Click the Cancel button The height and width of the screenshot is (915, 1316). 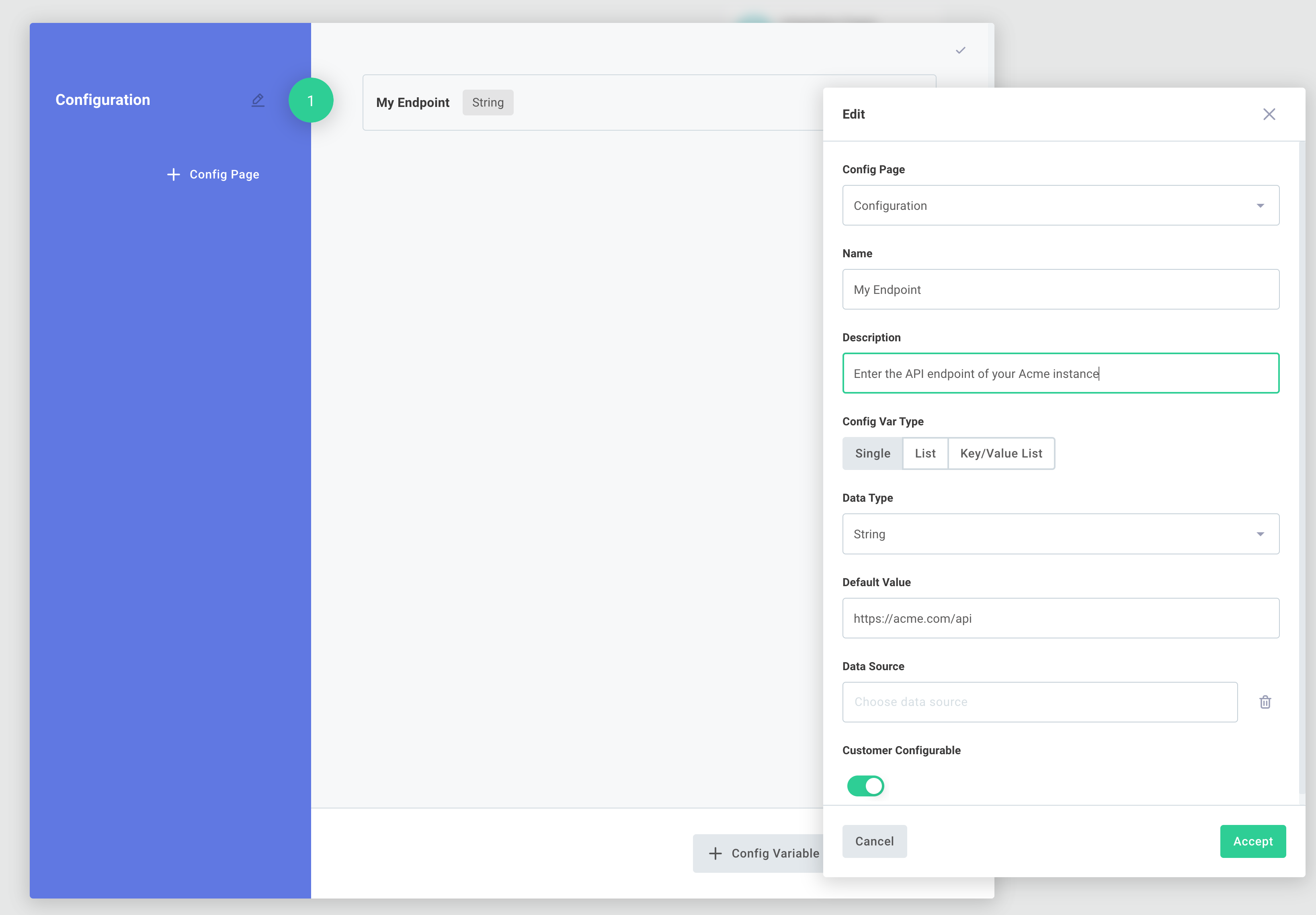[874, 841]
